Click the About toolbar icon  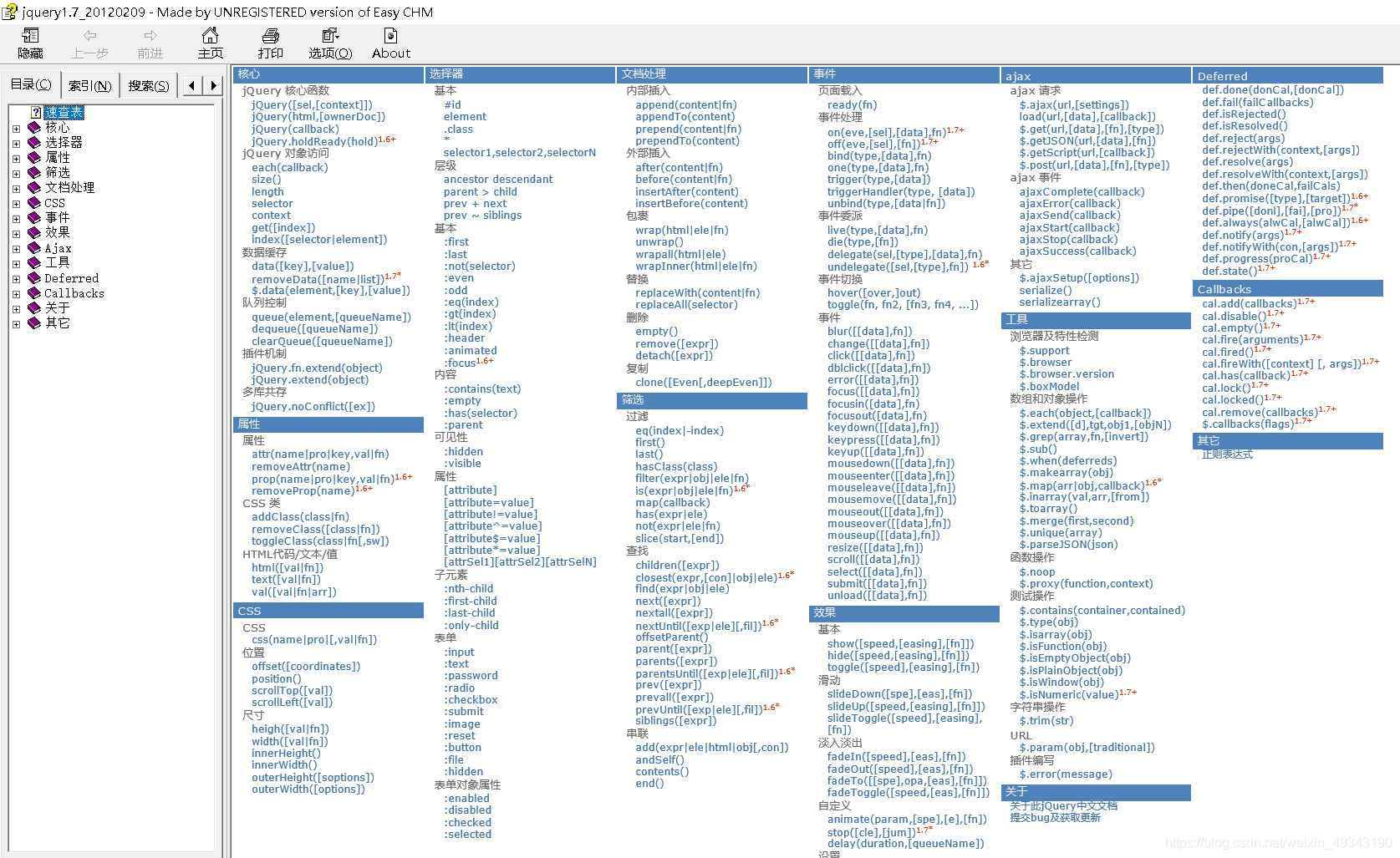click(x=390, y=35)
